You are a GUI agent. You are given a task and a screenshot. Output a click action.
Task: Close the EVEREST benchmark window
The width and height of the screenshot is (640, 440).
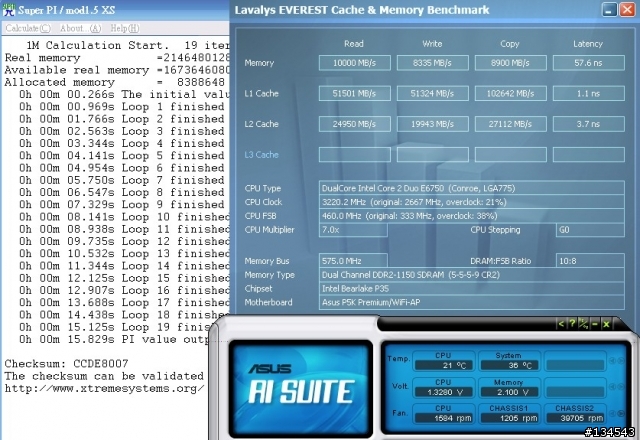click(627, 9)
